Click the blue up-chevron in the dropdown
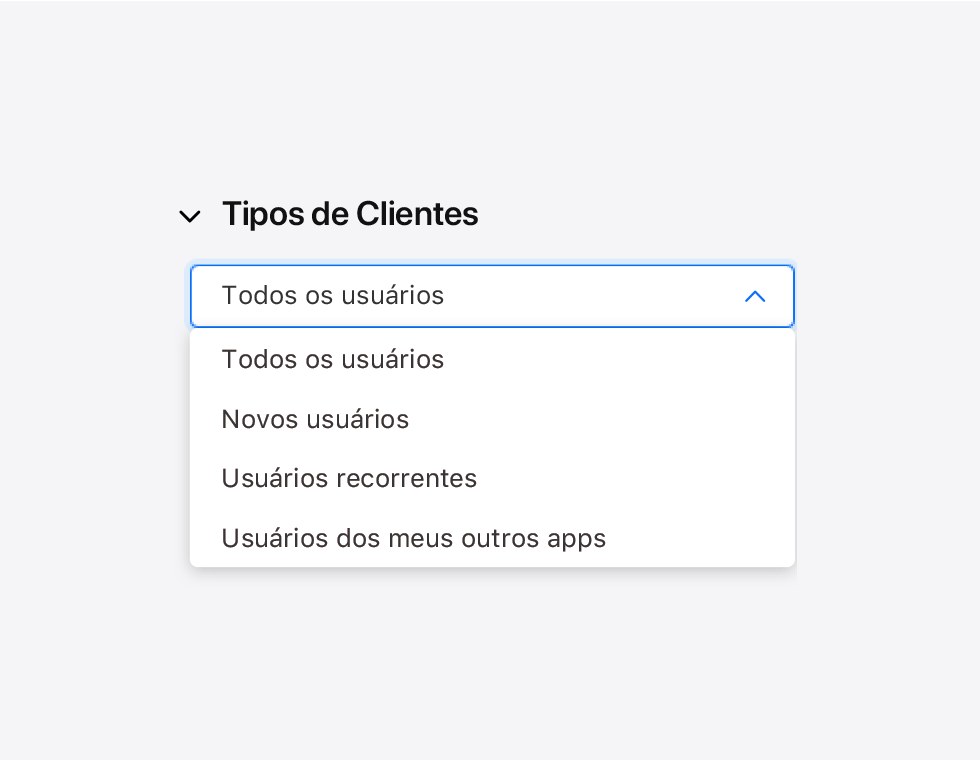The width and height of the screenshot is (980, 760). pos(755,296)
